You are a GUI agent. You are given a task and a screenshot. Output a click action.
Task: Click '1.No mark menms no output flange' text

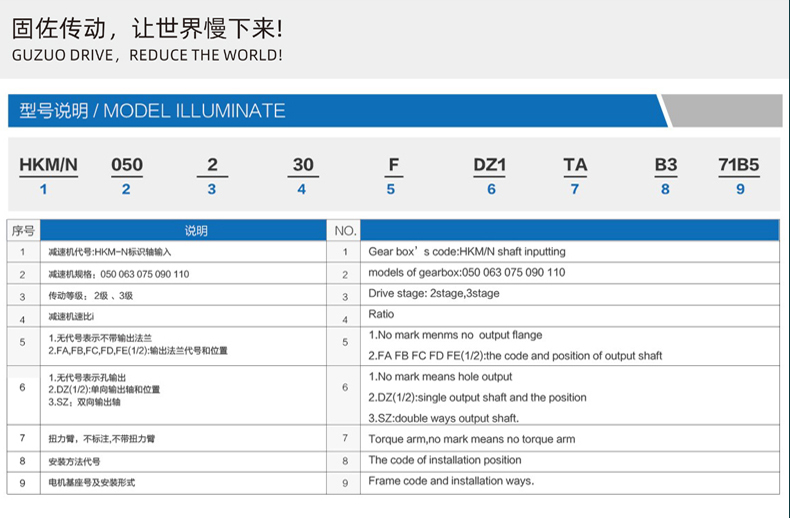pyautogui.click(x=455, y=335)
